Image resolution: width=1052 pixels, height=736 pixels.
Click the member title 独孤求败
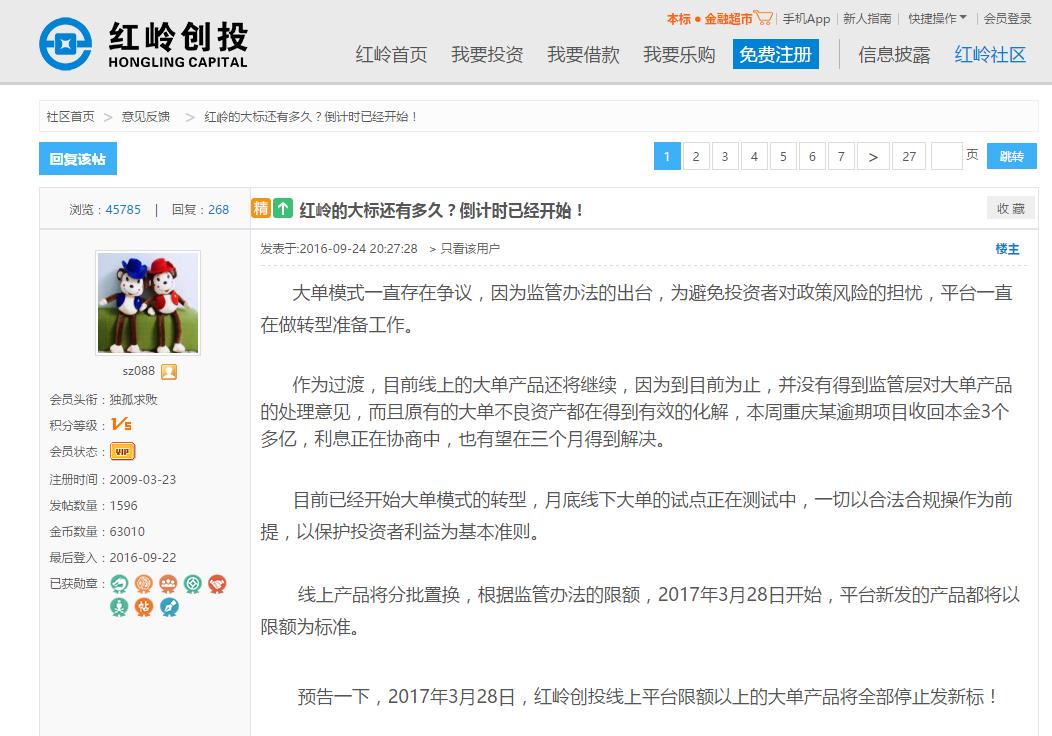click(134, 399)
